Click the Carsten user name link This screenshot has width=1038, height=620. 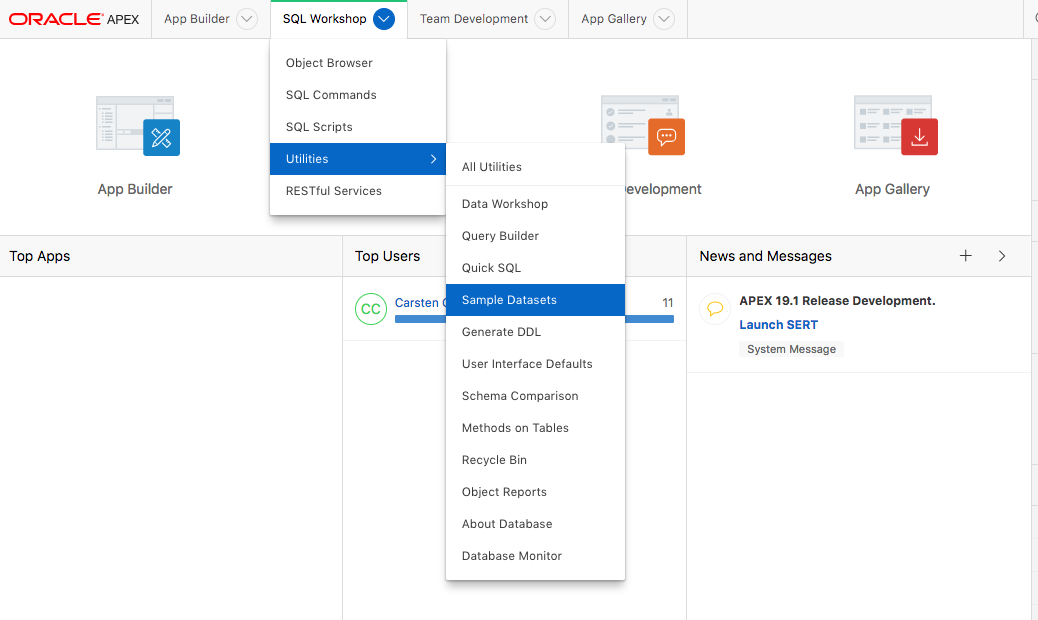pos(418,302)
